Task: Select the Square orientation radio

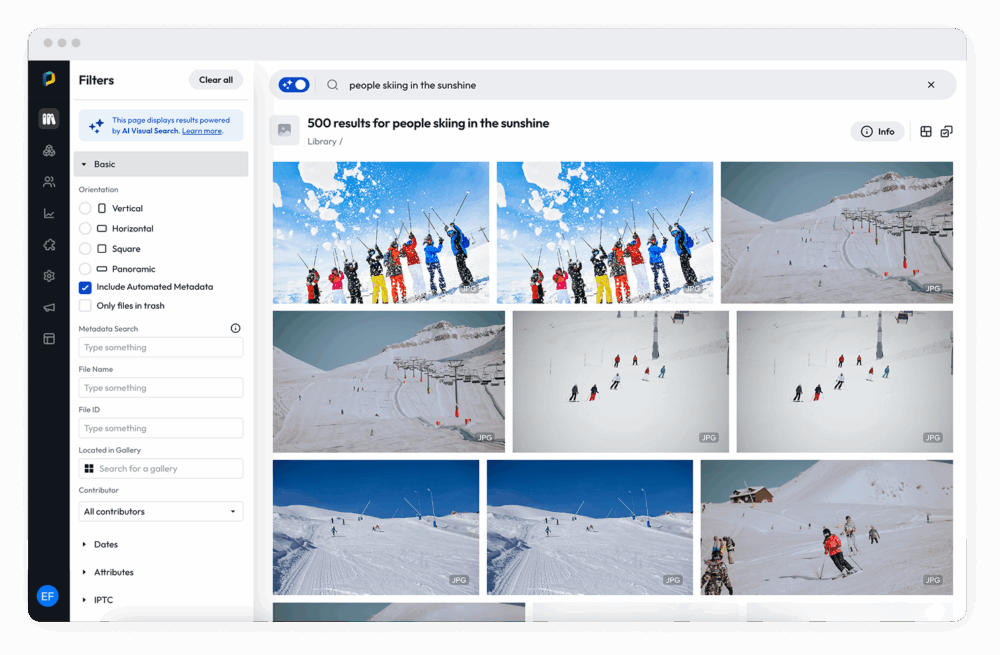Action: point(85,249)
